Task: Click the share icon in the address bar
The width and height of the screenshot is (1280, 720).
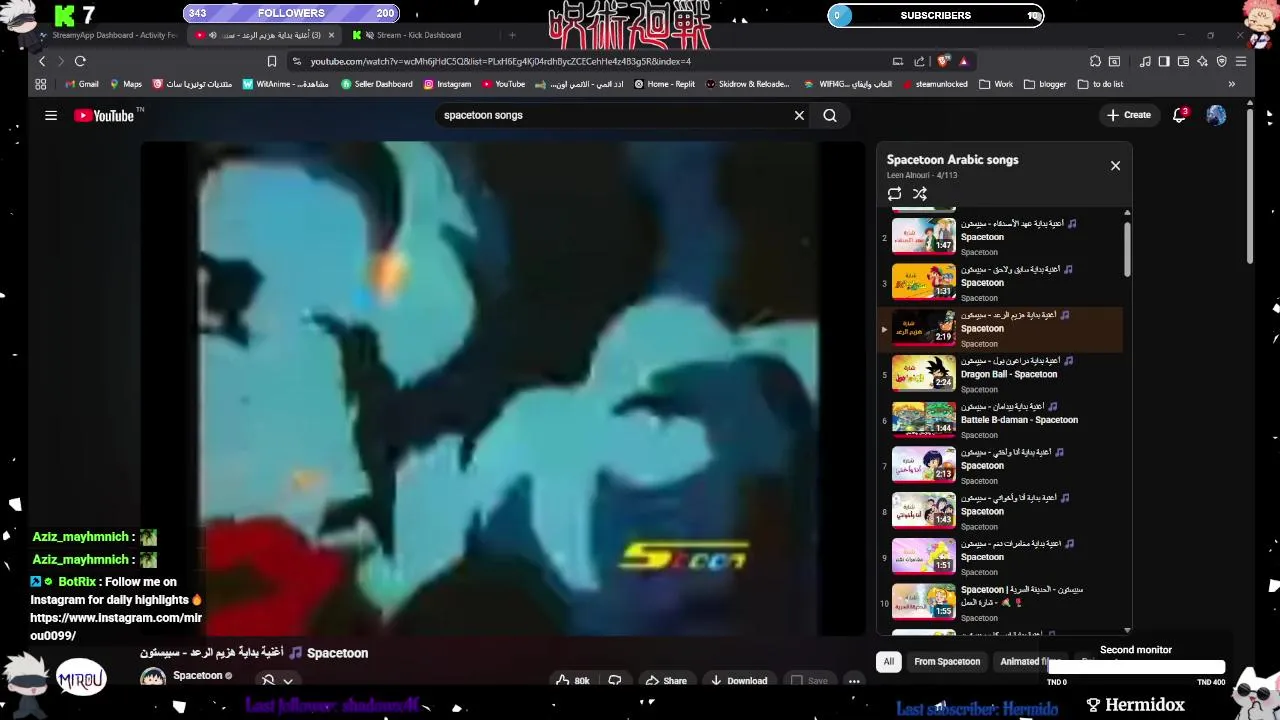Action: tap(919, 61)
